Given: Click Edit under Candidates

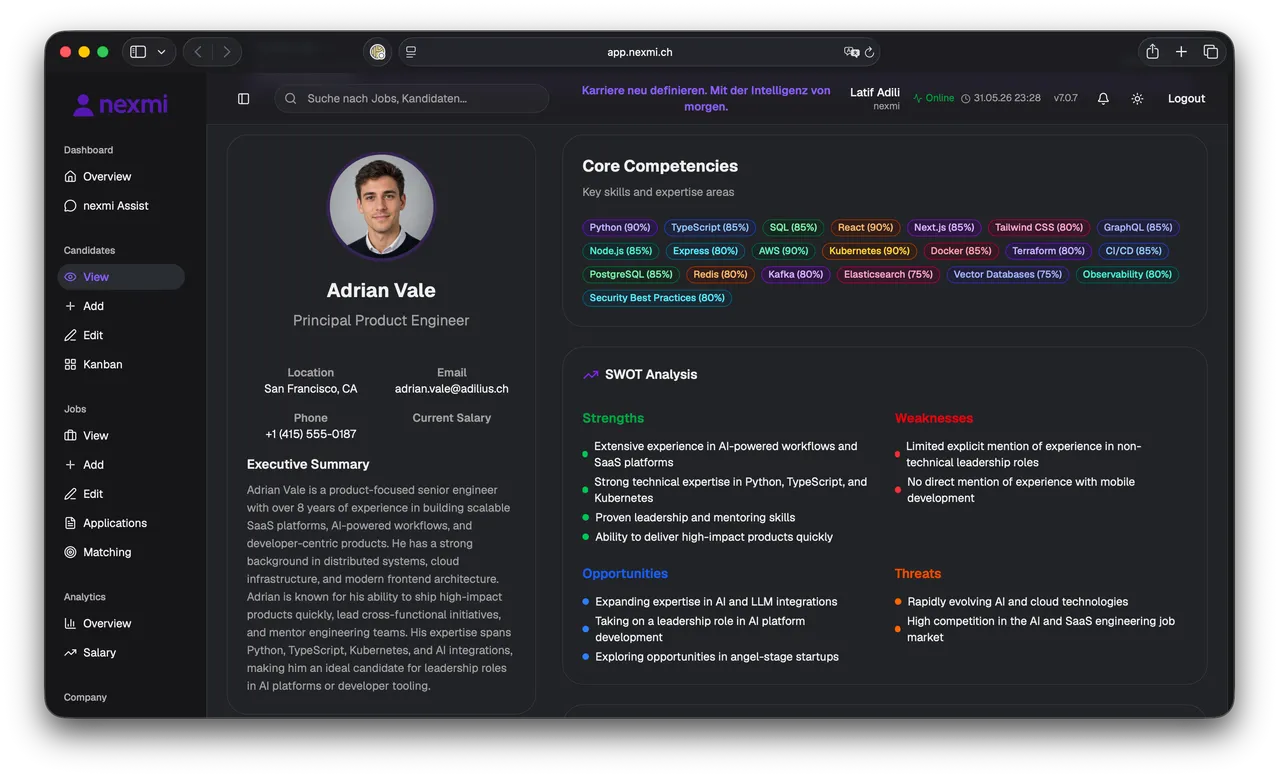Looking at the screenshot, I should click(121, 335).
